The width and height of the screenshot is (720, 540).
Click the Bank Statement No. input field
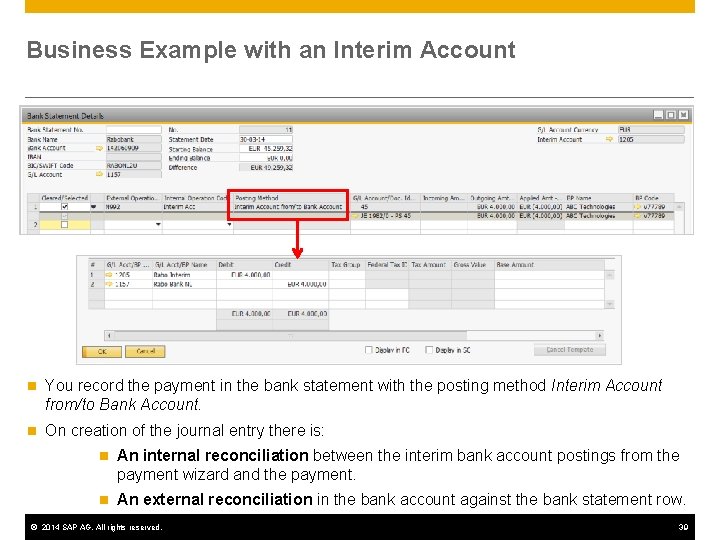click(134, 130)
